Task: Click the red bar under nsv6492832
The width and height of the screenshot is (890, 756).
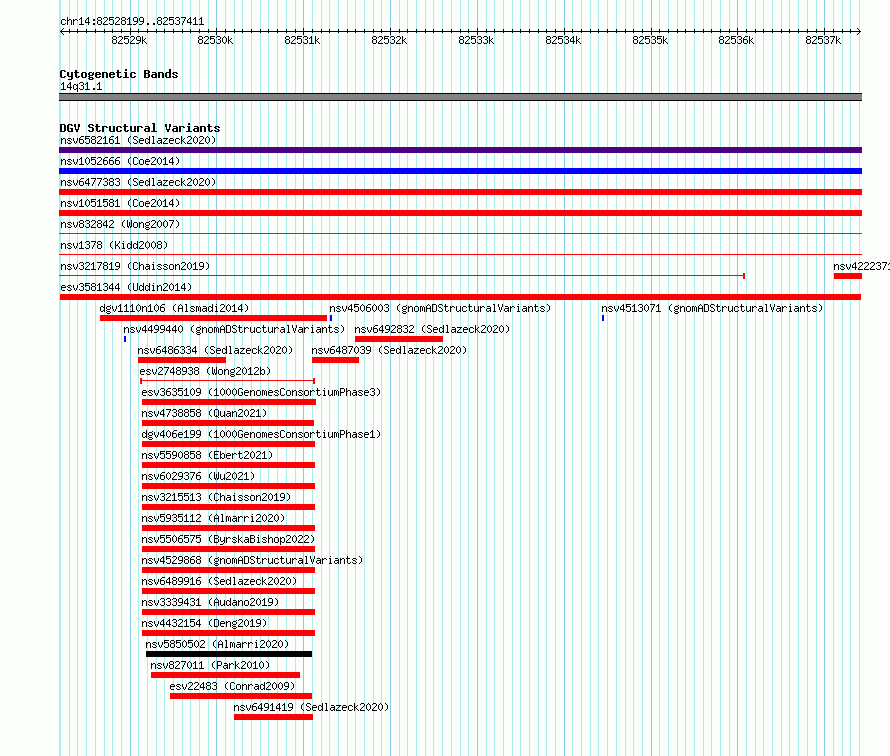Action: pyautogui.click(x=399, y=339)
